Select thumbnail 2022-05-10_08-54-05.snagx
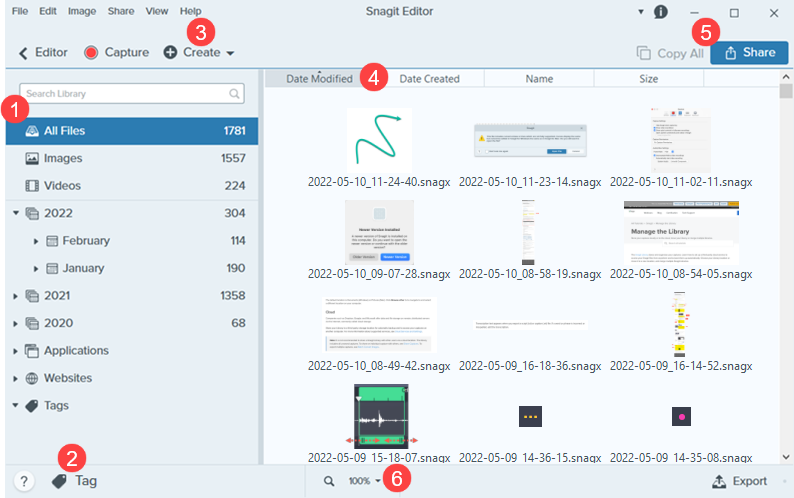 [681, 232]
